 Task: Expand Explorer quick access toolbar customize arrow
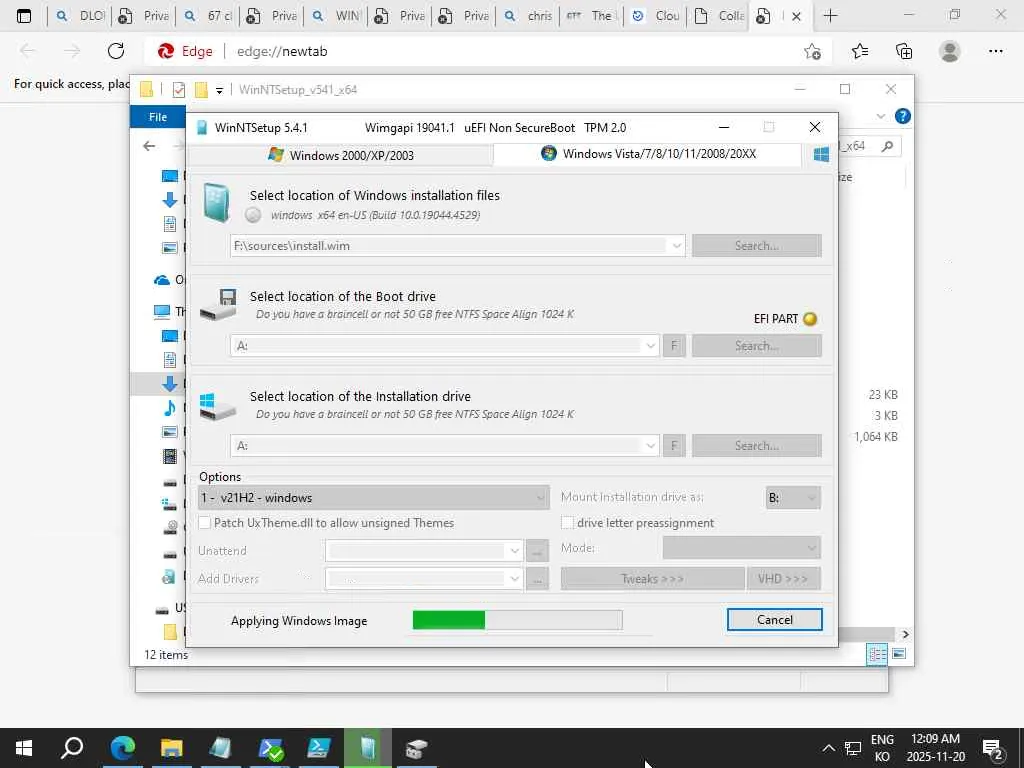pyautogui.click(x=219, y=91)
